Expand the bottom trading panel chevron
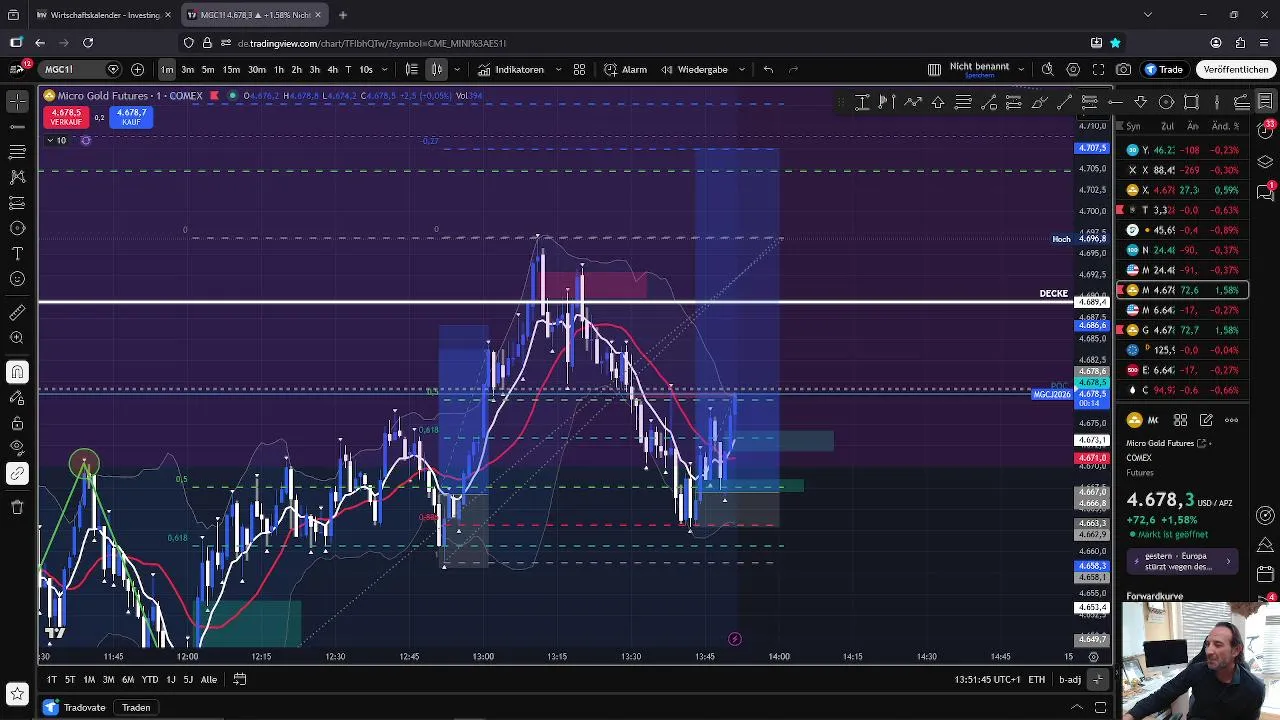The image size is (1280, 720). [1077, 708]
